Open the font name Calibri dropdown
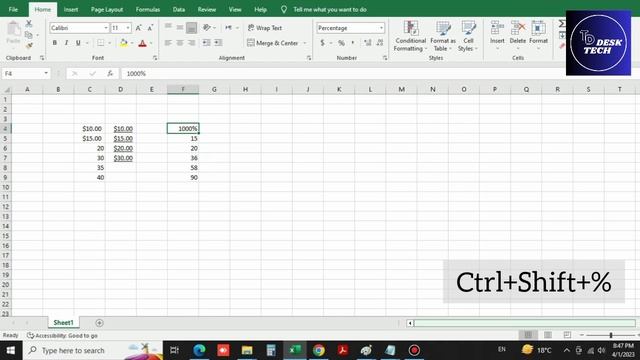The height and width of the screenshot is (360, 640). pyautogui.click(x=106, y=28)
